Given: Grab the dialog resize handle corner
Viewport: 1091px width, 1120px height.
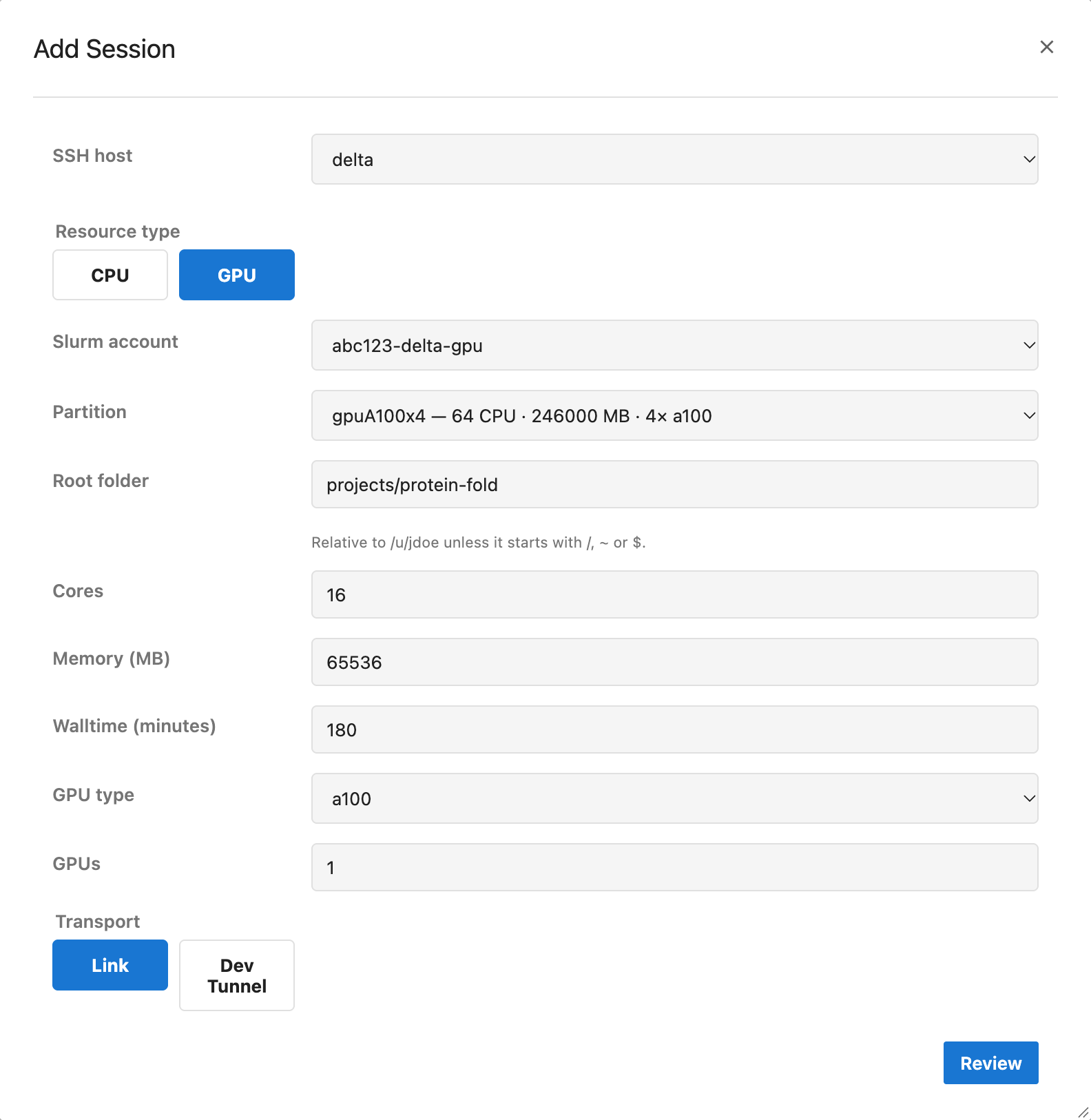Looking at the screenshot, I should tap(1083, 1112).
